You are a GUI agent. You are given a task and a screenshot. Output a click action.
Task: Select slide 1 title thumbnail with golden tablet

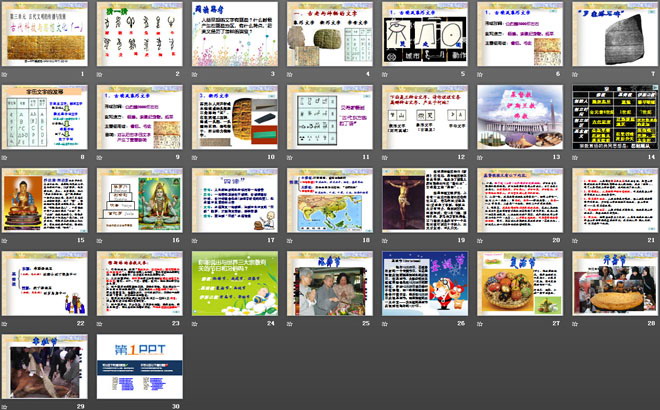pos(45,35)
